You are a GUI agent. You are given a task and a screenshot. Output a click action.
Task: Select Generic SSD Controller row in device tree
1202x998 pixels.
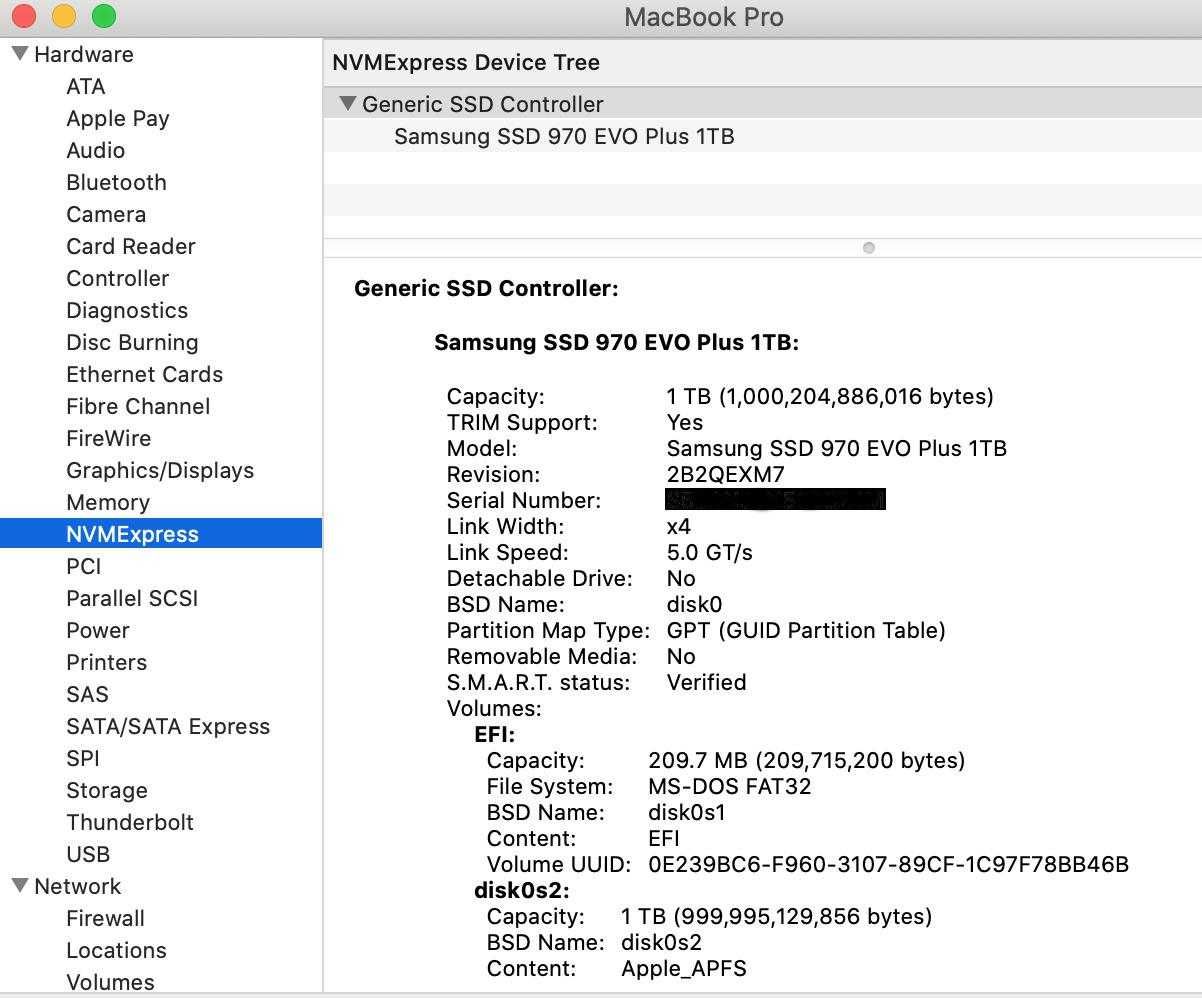(762, 104)
